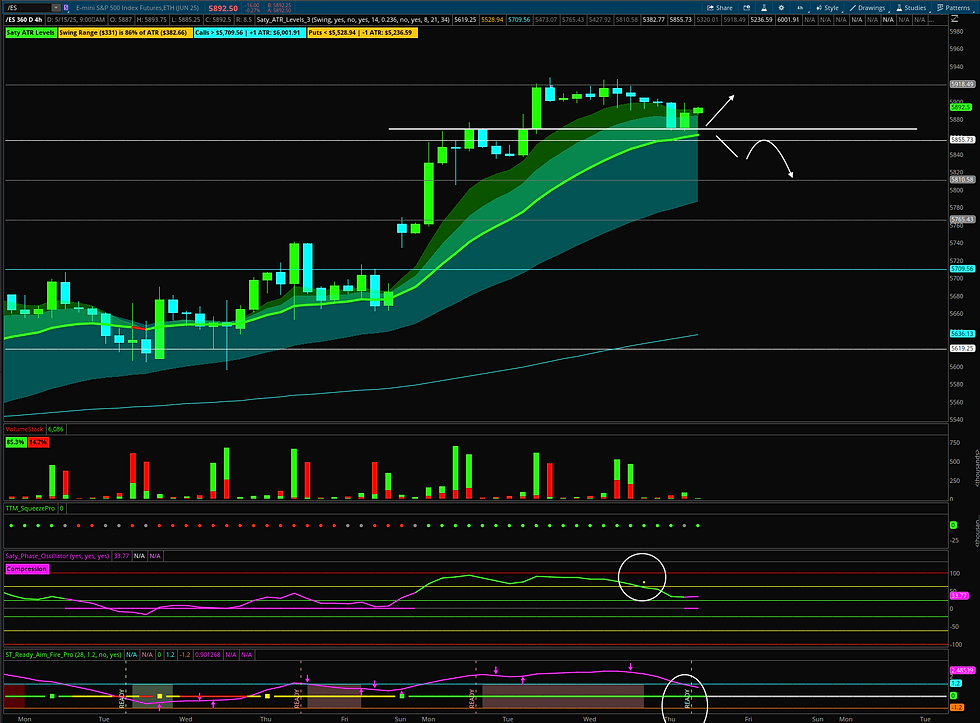This screenshot has width=980, height=723.
Task: Open the Drawings menu
Action: coord(868,7)
